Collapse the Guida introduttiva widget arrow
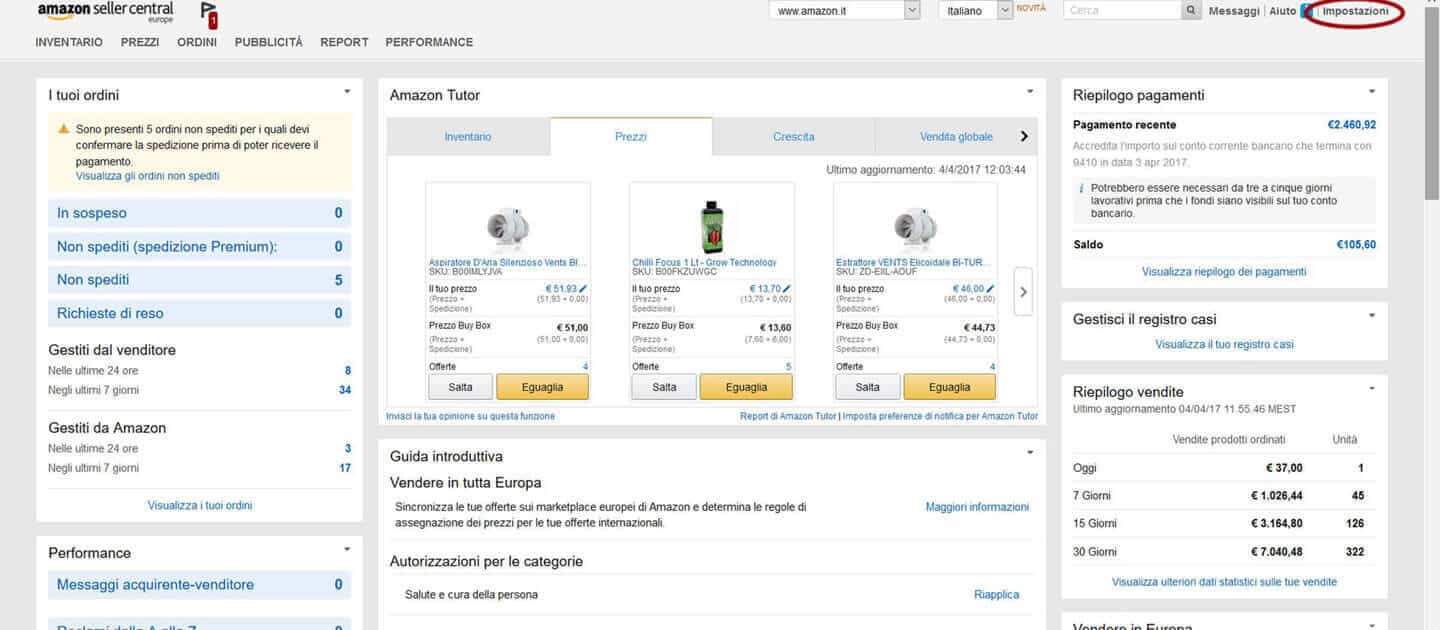 tap(1030, 452)
